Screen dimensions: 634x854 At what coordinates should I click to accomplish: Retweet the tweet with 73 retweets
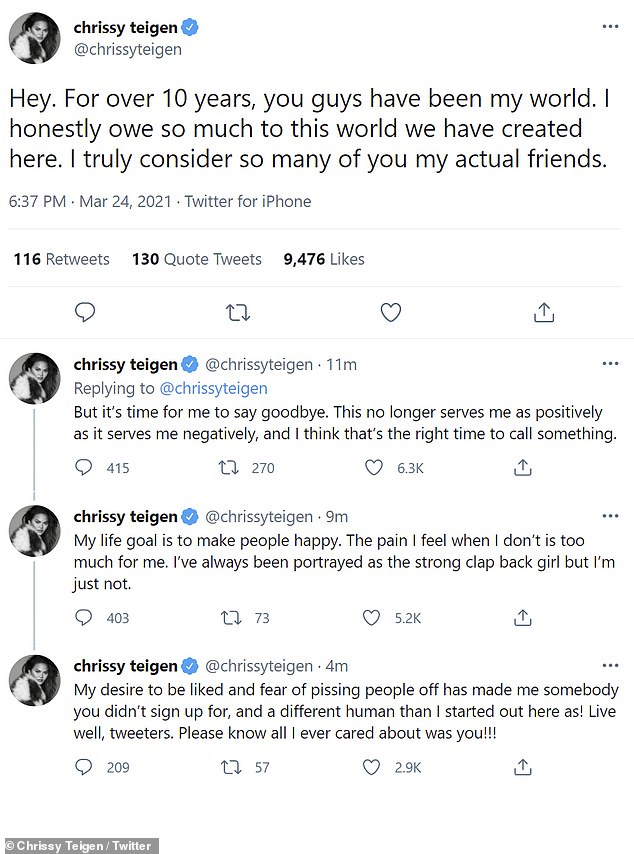tap(232, 618)
